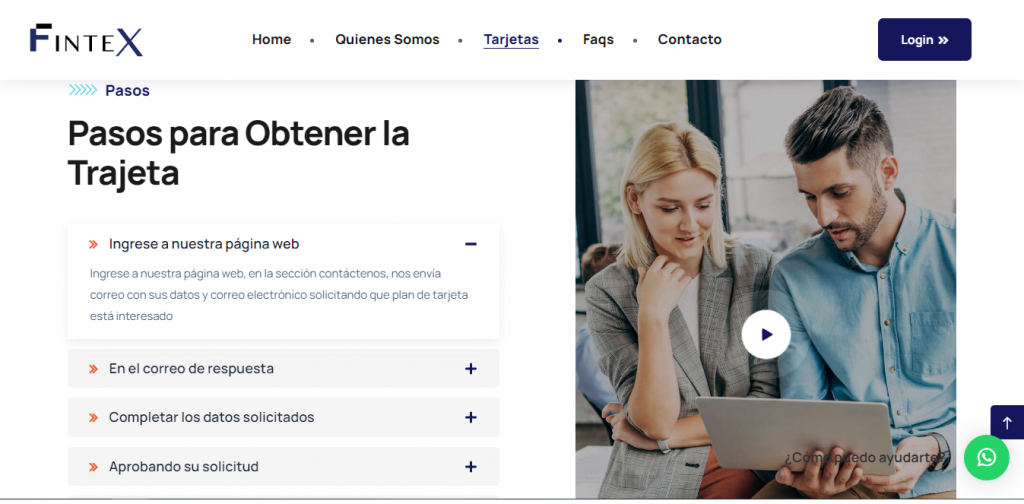This screenshot has height=504, width=1024.
Task: Open the Faqs page
Action: (598, 40)
